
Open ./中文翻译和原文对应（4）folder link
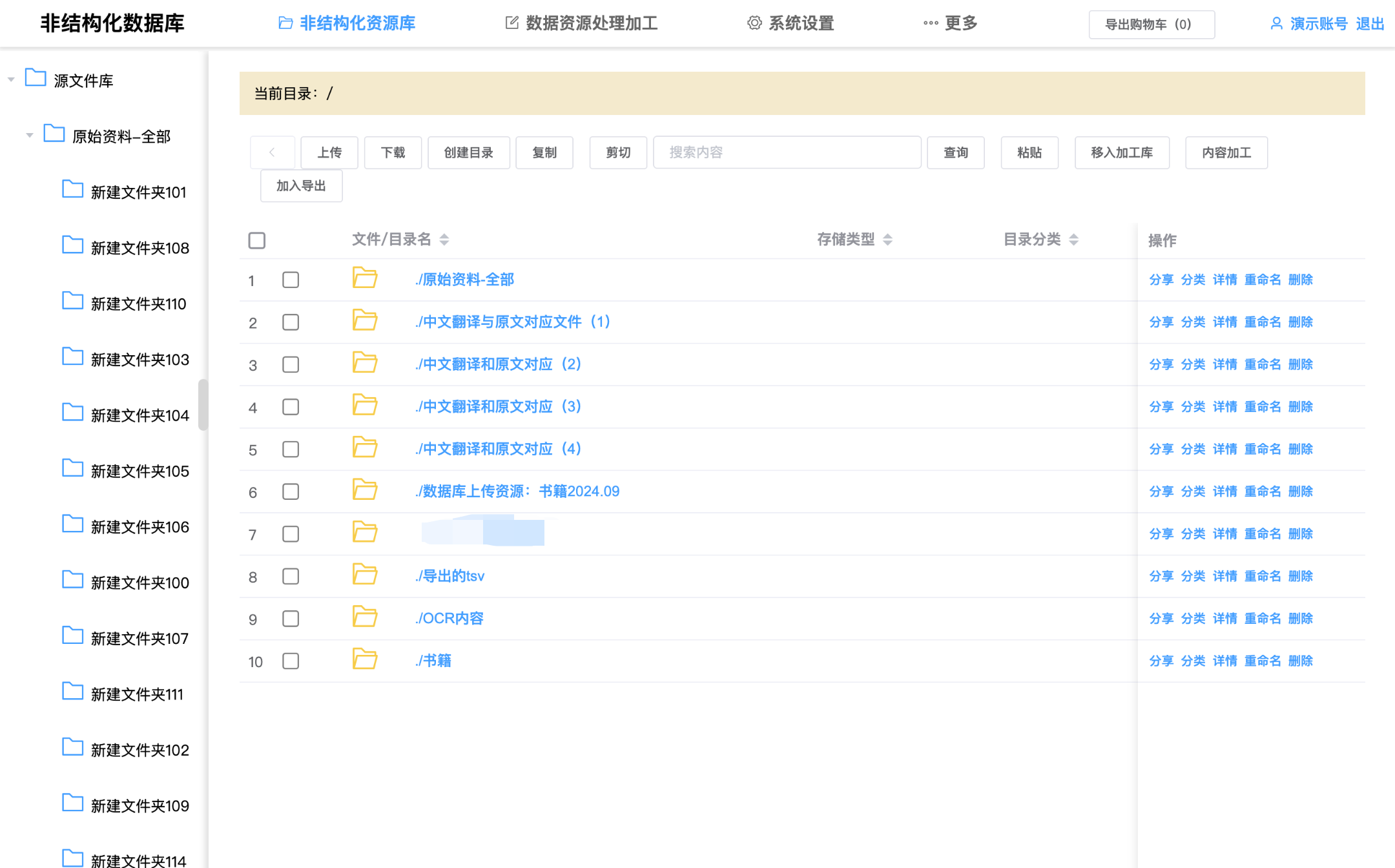point(499,449)
